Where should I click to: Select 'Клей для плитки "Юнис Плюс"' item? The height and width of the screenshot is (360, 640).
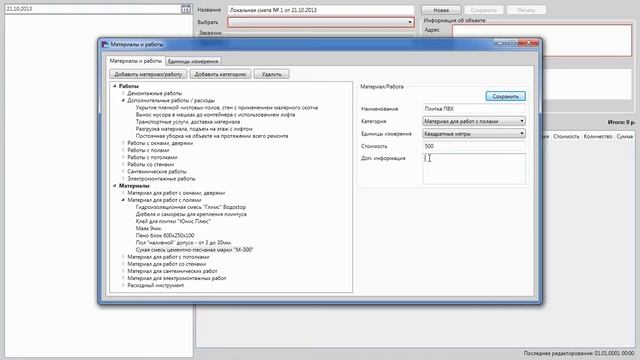[173, 221]
